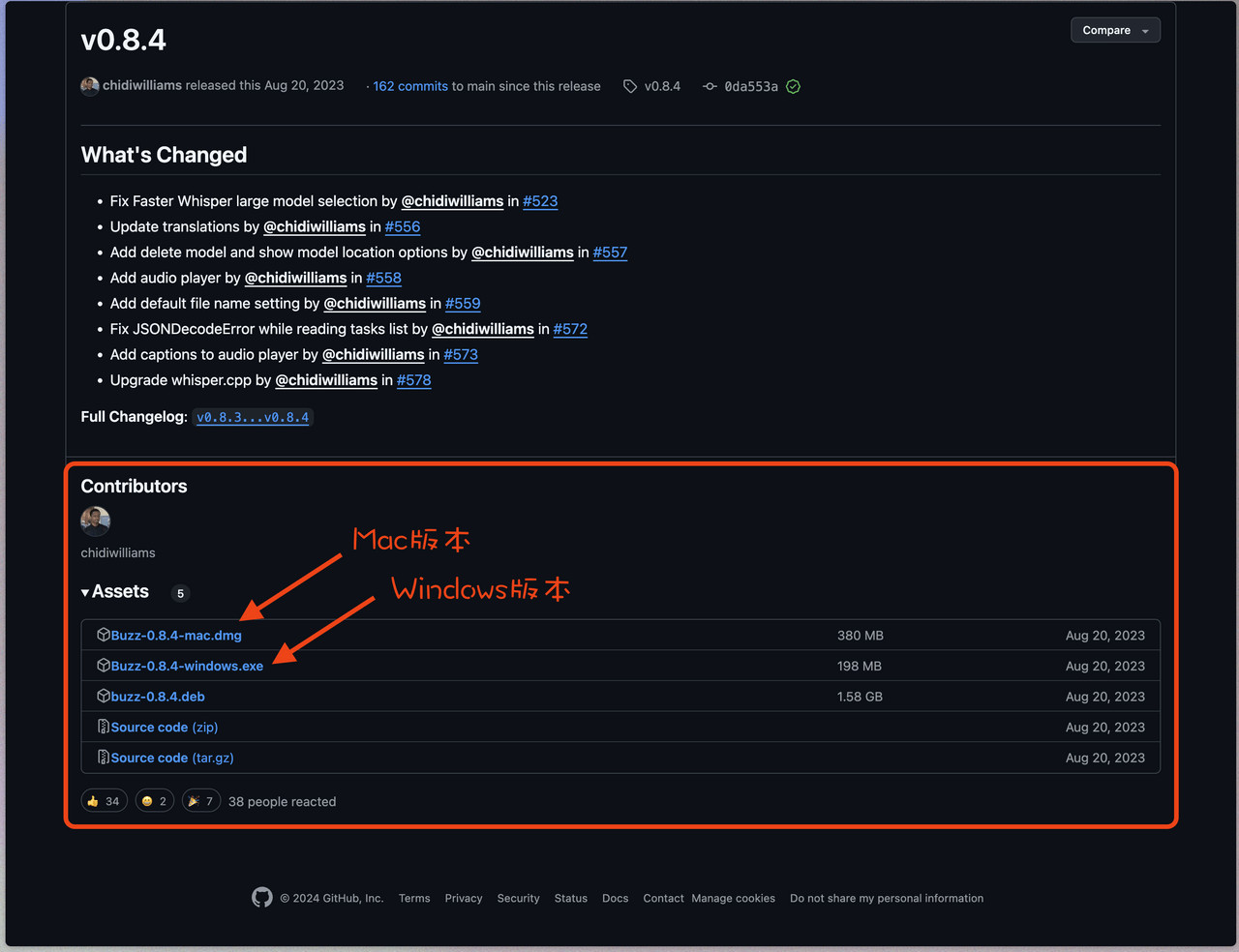Viewport: 1239px width, 952px height.
Task: Download buzz-0.8.4.deb
Action: coord(158,697)
